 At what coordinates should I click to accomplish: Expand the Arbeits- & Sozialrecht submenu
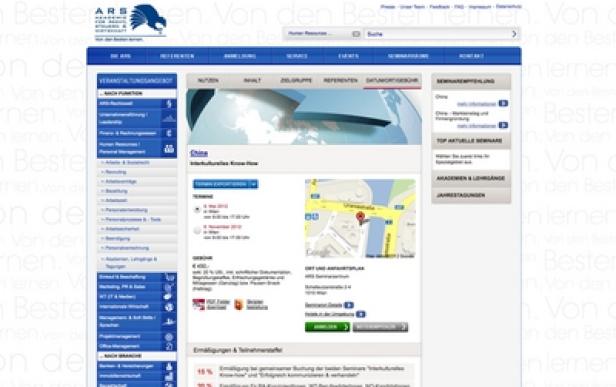(x=137, y=162)
